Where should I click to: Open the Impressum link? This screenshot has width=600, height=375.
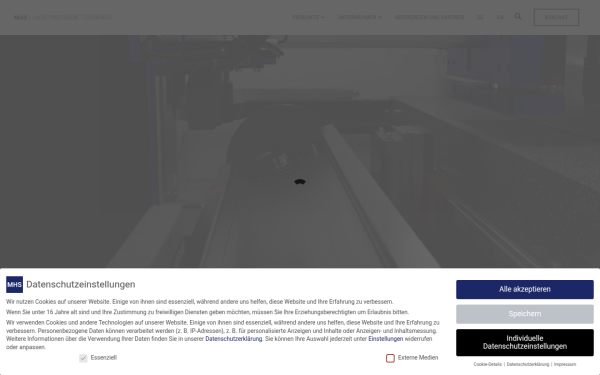[x=565, y=364]
